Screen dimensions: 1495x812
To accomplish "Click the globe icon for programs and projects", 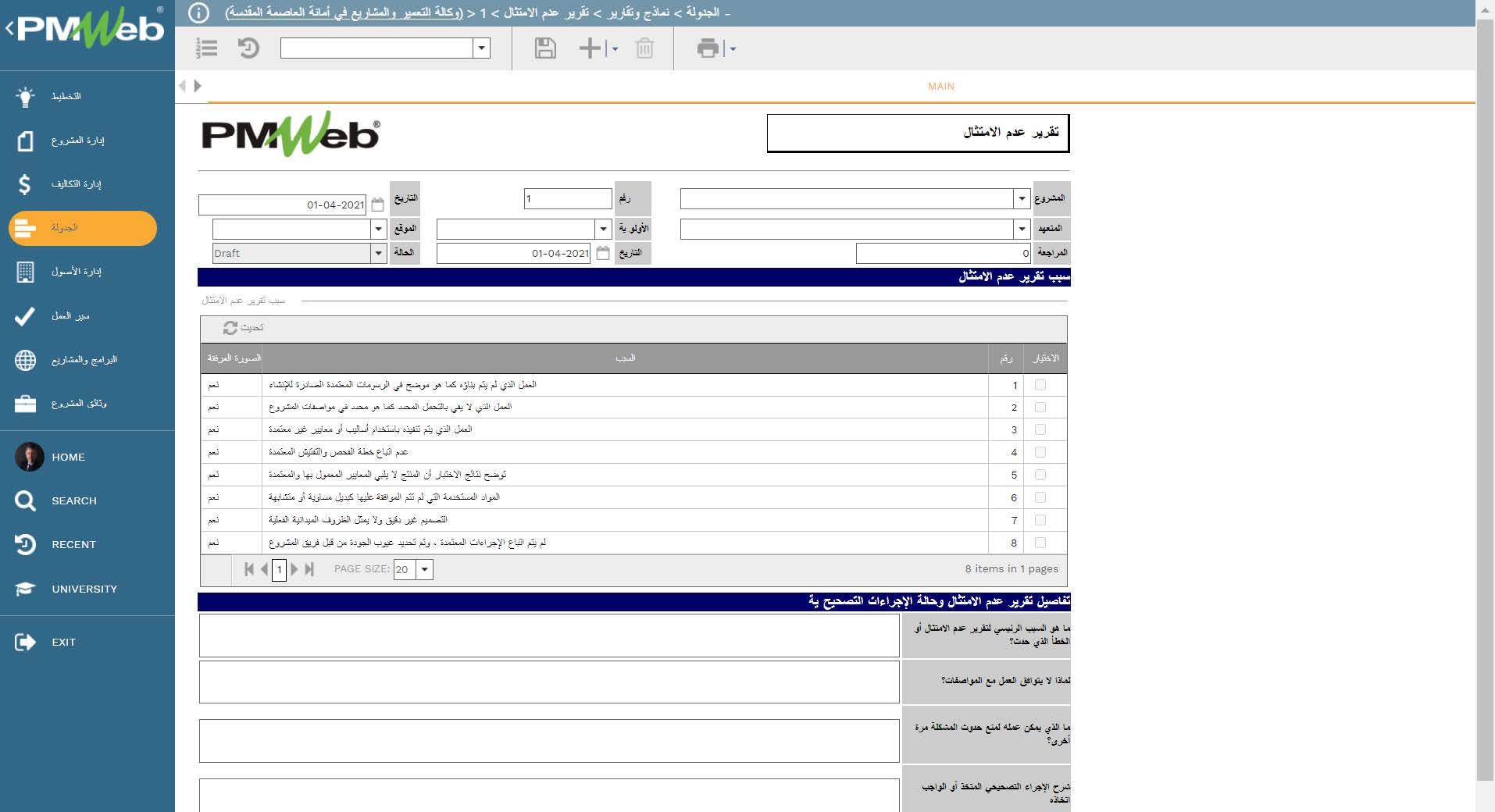I will (25, 360).
